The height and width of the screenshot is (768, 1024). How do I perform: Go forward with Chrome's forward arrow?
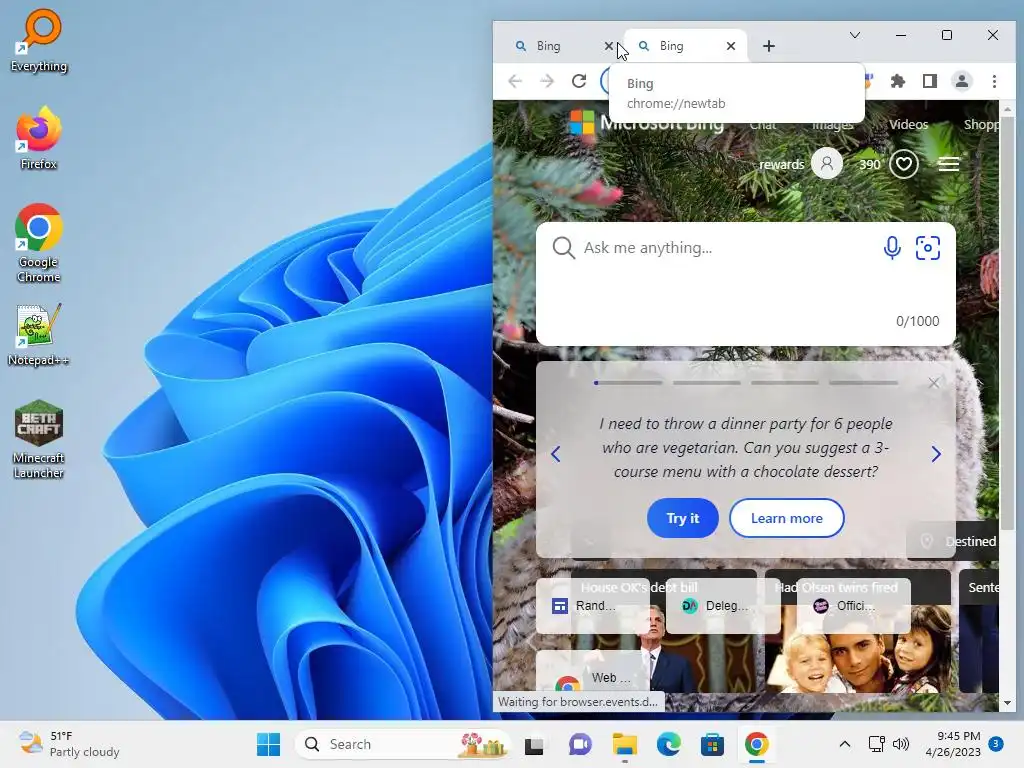click(547, 81)
